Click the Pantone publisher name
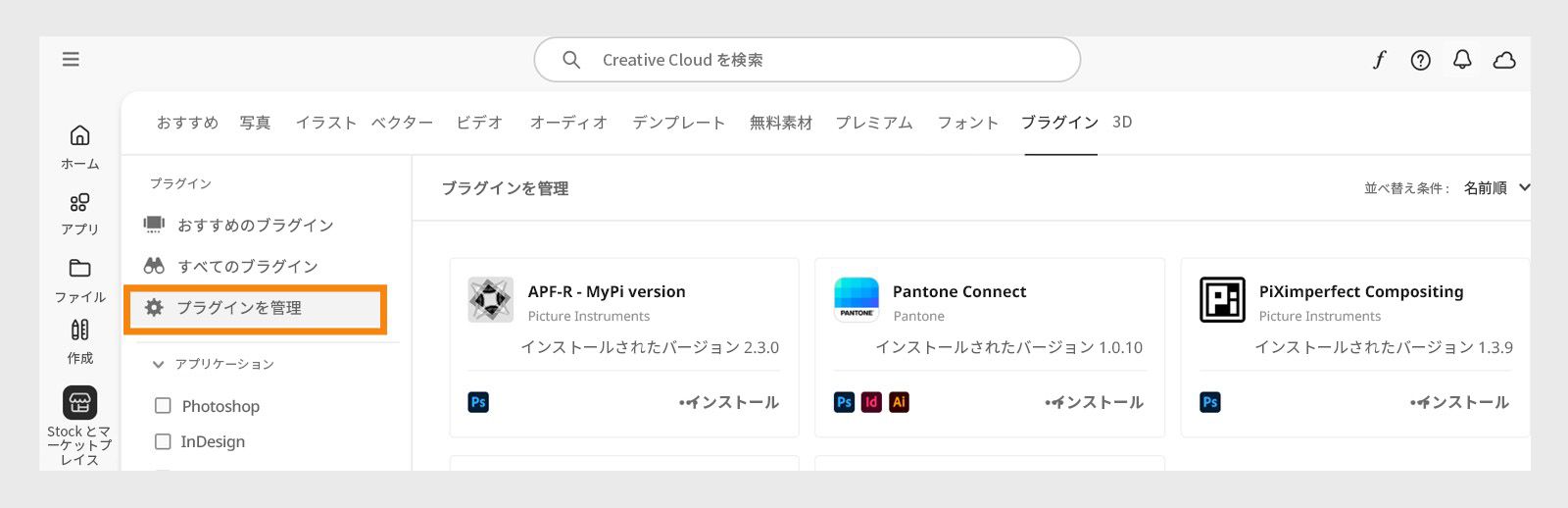This screenshot has width=1568, height=508. pos(919,316)
